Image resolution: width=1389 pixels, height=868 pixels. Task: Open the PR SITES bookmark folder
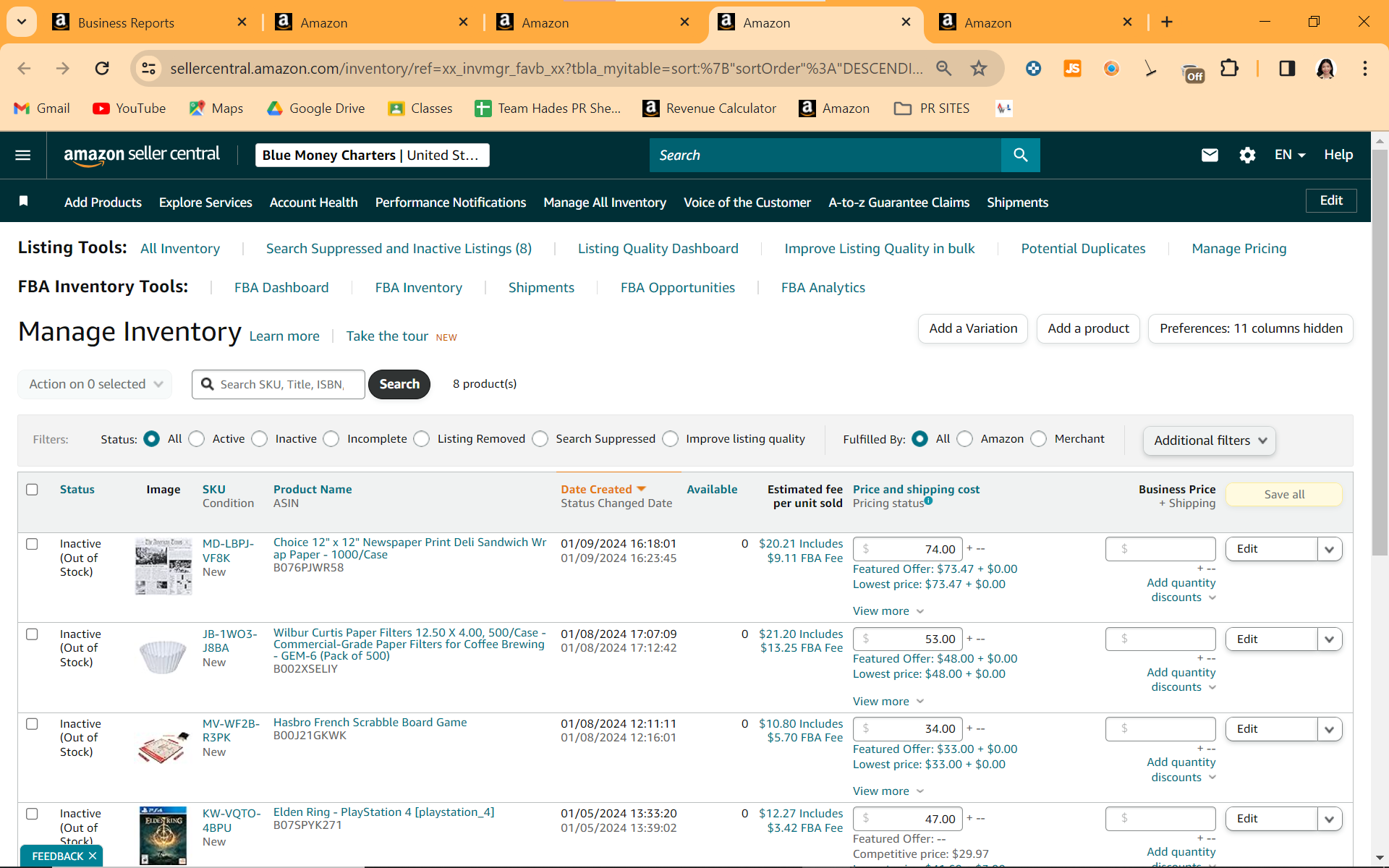tap(932, 109)
